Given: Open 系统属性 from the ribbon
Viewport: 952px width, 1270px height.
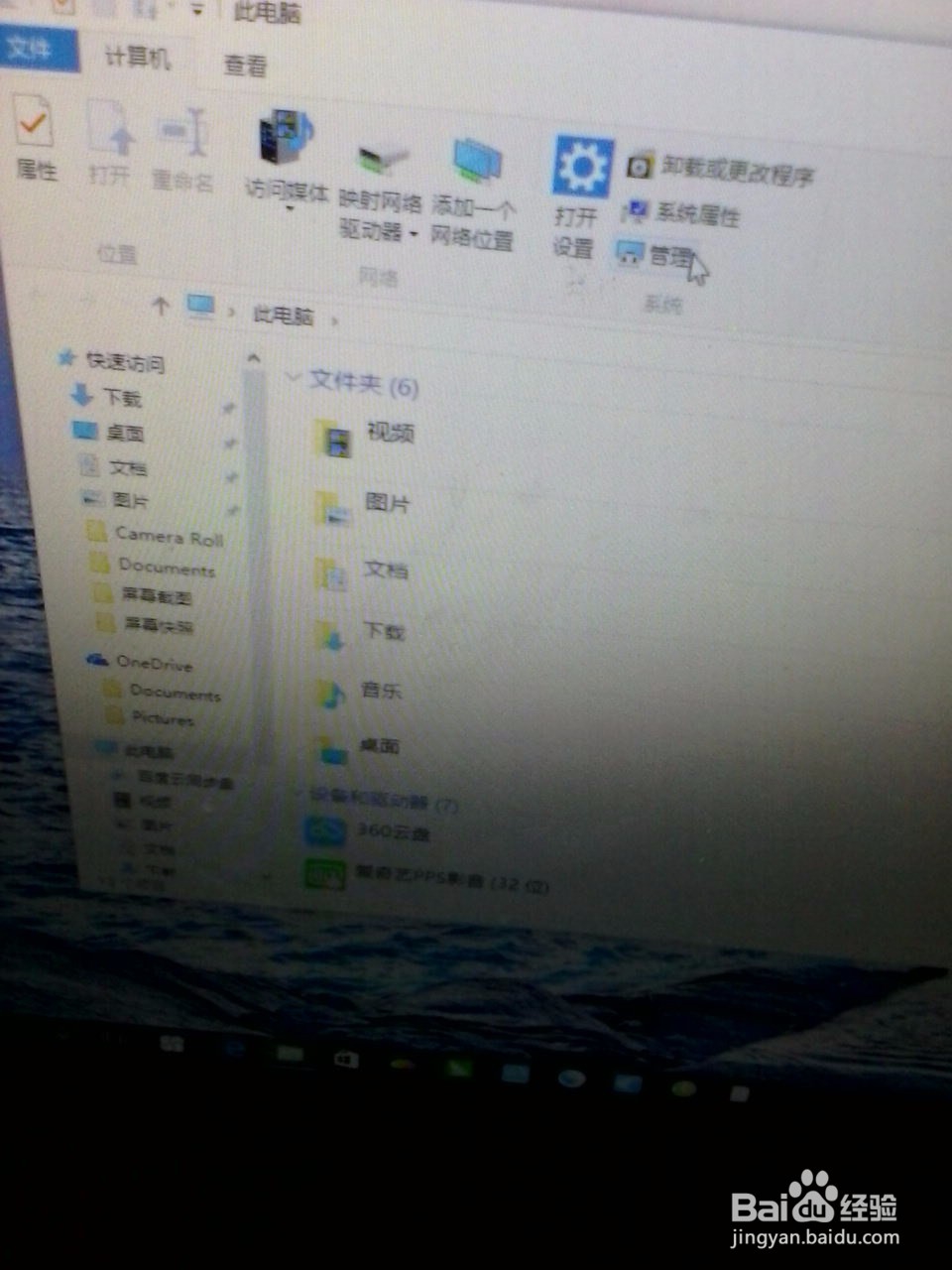Looking at the screenshot, I should point(684,213).
